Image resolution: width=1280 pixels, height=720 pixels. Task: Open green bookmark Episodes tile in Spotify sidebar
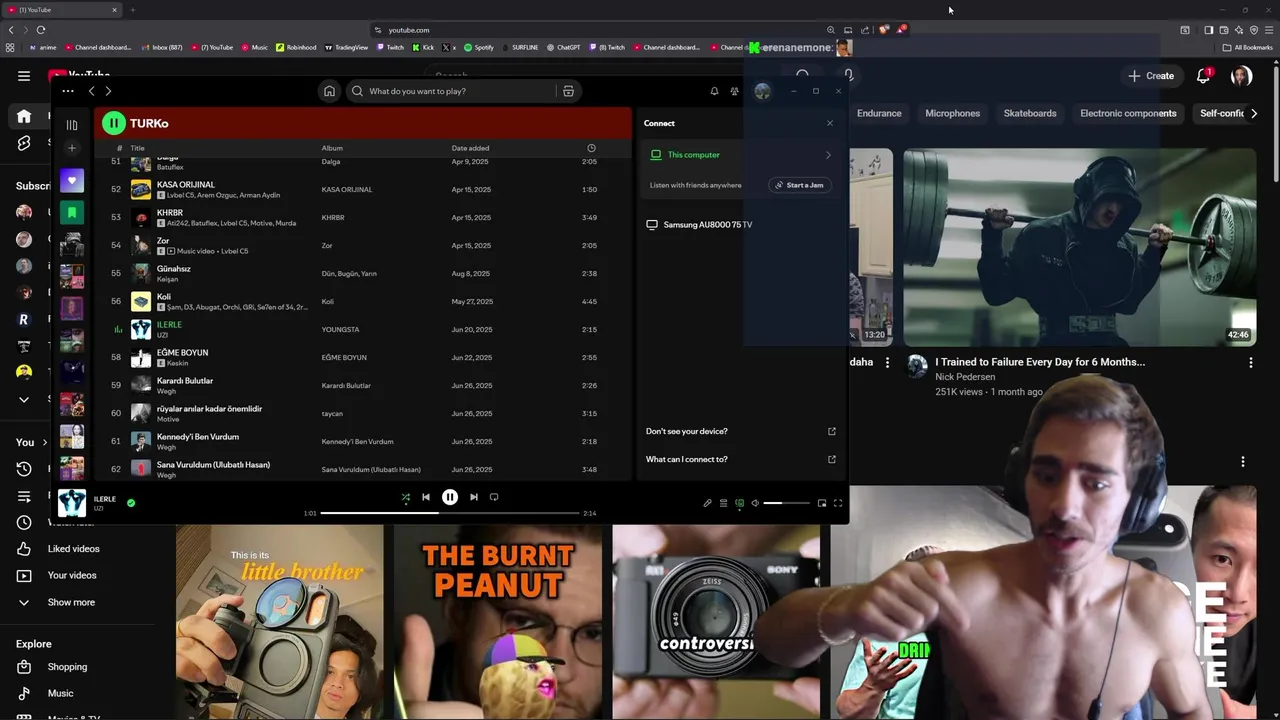(x=72, y=212)
